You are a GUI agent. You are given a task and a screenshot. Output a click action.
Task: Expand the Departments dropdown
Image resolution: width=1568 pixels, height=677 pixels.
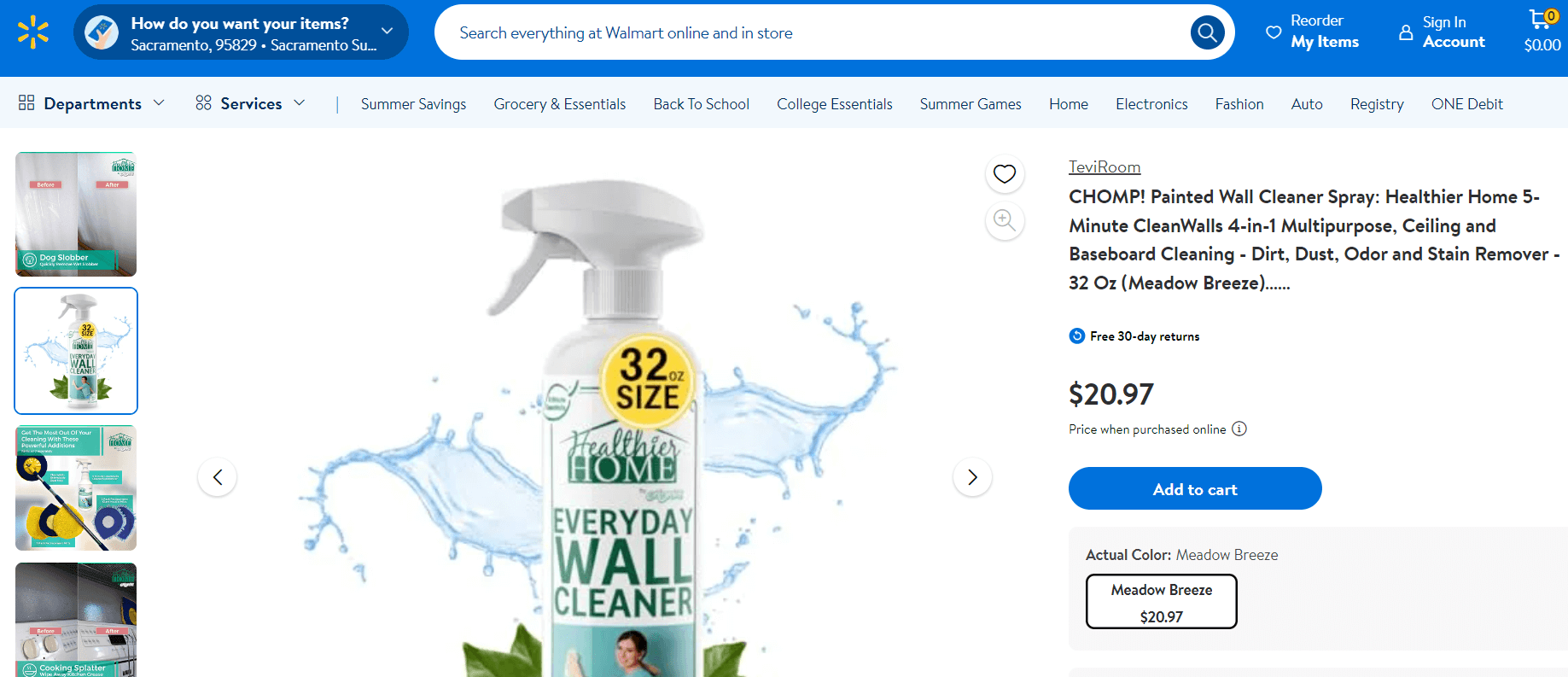tap(91, 102)
